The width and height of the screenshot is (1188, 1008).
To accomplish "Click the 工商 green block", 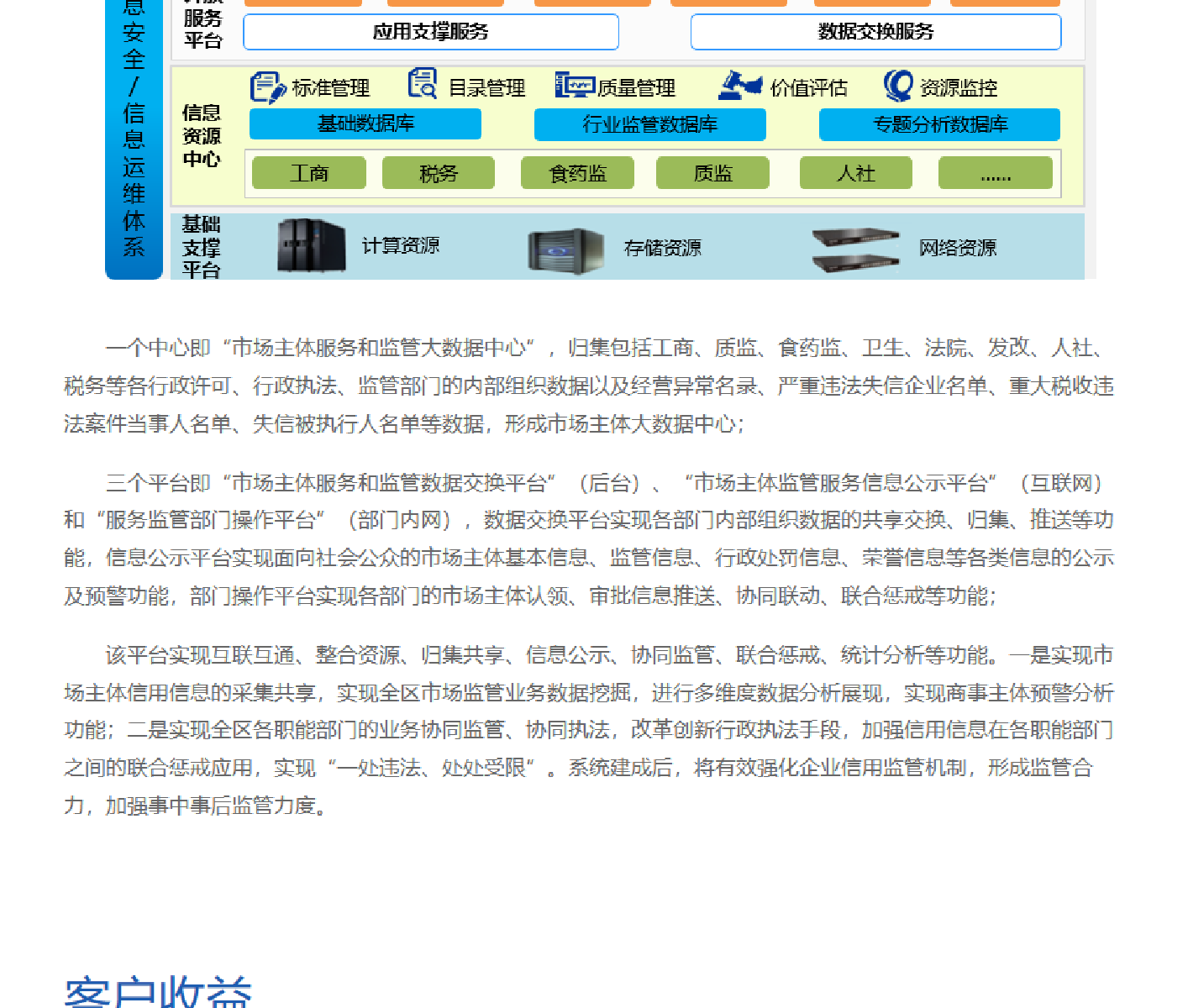I will tap(309, 173).
